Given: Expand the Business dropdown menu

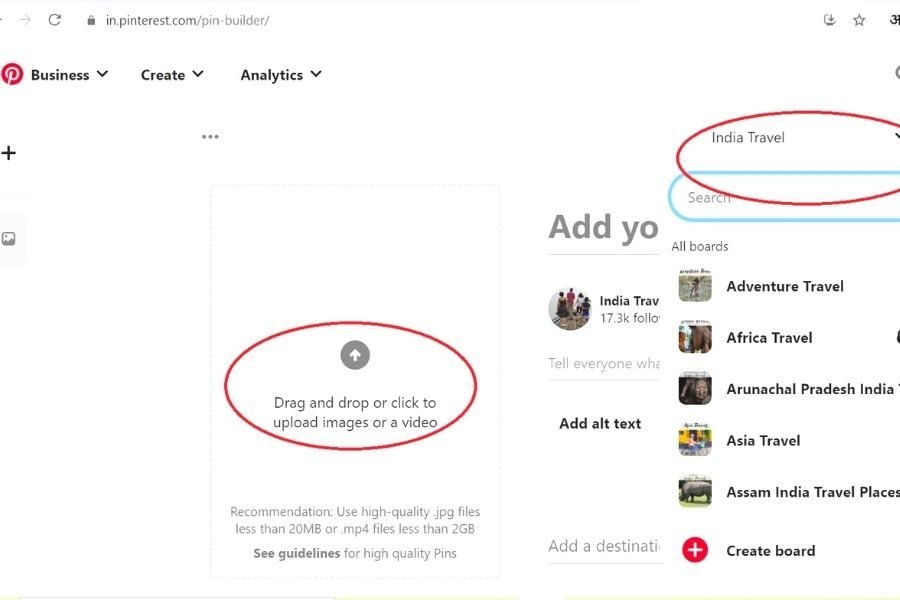Looking at the screenshot, I should (68, 75).
